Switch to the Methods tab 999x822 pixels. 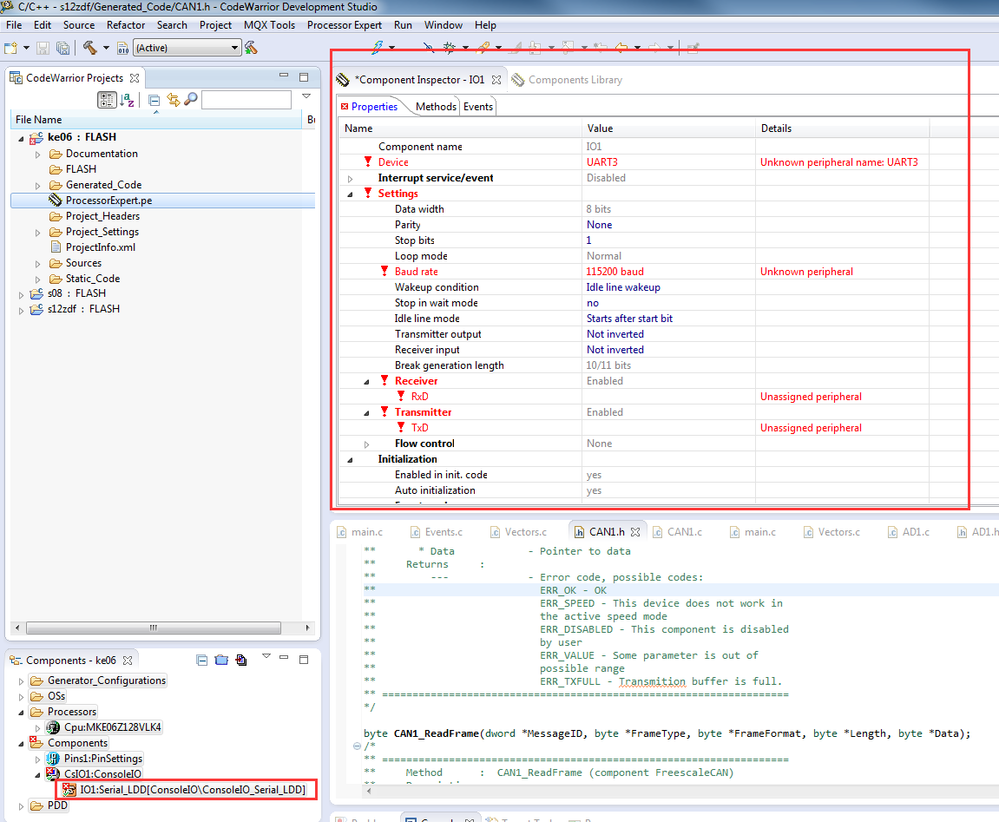coord(435,107)
